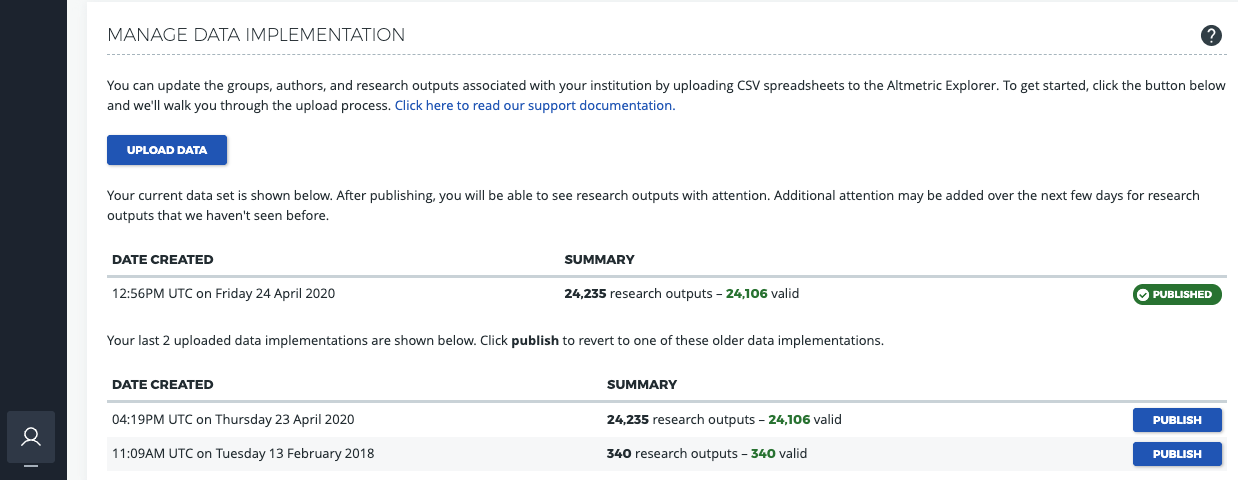Click the green Published status badge
The width and height of the screenshot is (1238, 480).
(x=1177, y=294)
